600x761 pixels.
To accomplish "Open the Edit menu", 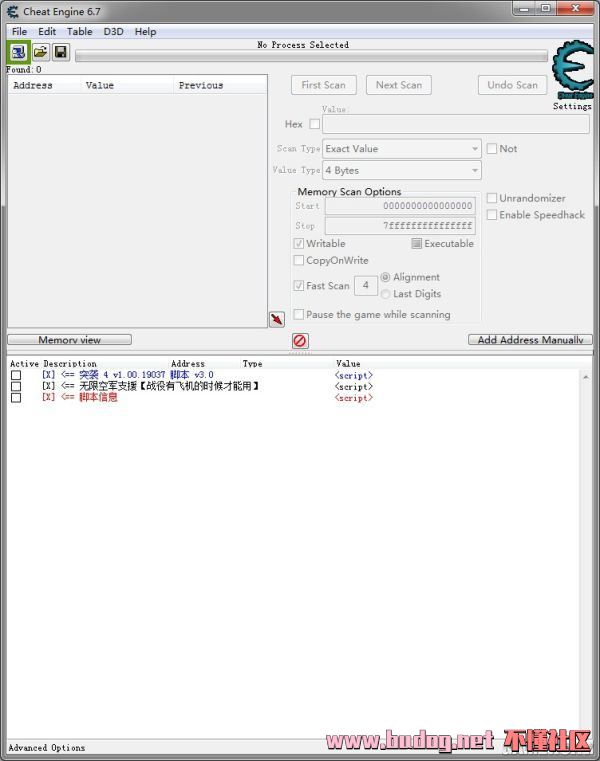I will point(47,32).
